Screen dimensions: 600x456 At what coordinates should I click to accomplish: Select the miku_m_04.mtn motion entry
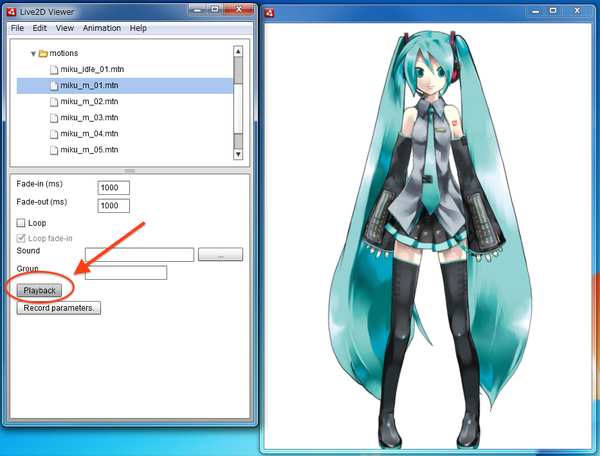click(89, 134)
